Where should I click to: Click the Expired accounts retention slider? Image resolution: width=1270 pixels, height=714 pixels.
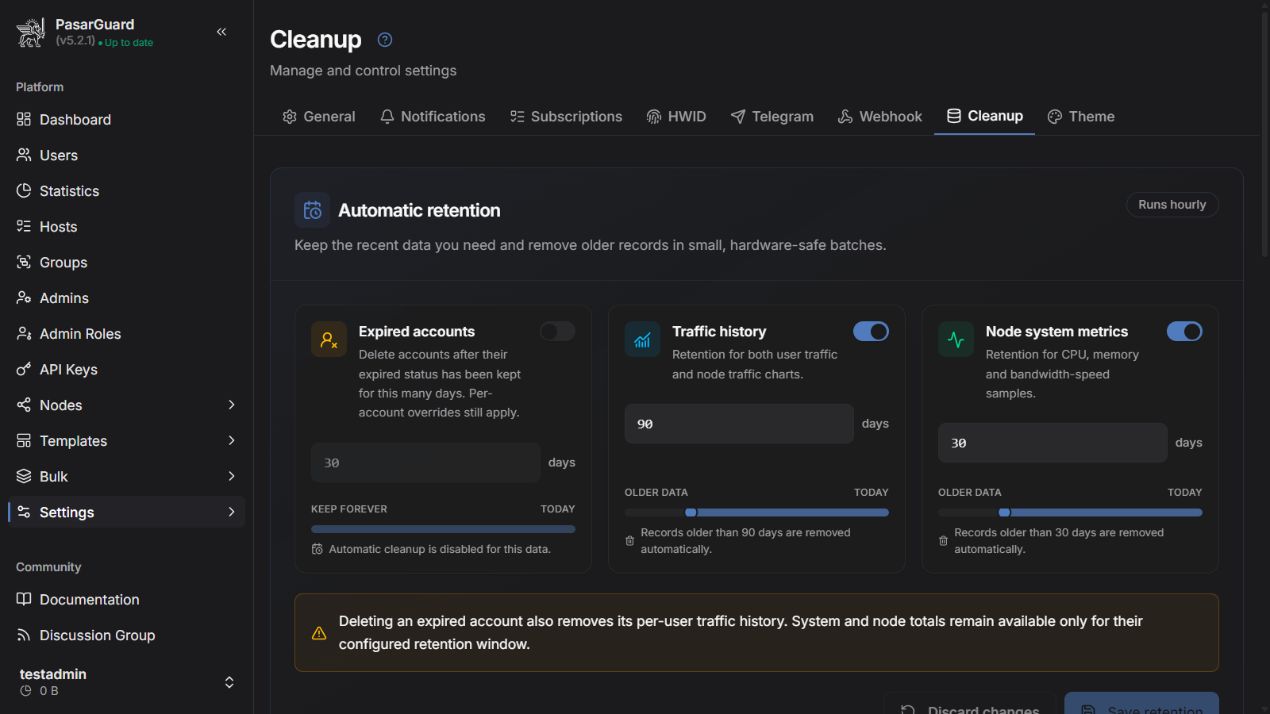pos(443,529)
